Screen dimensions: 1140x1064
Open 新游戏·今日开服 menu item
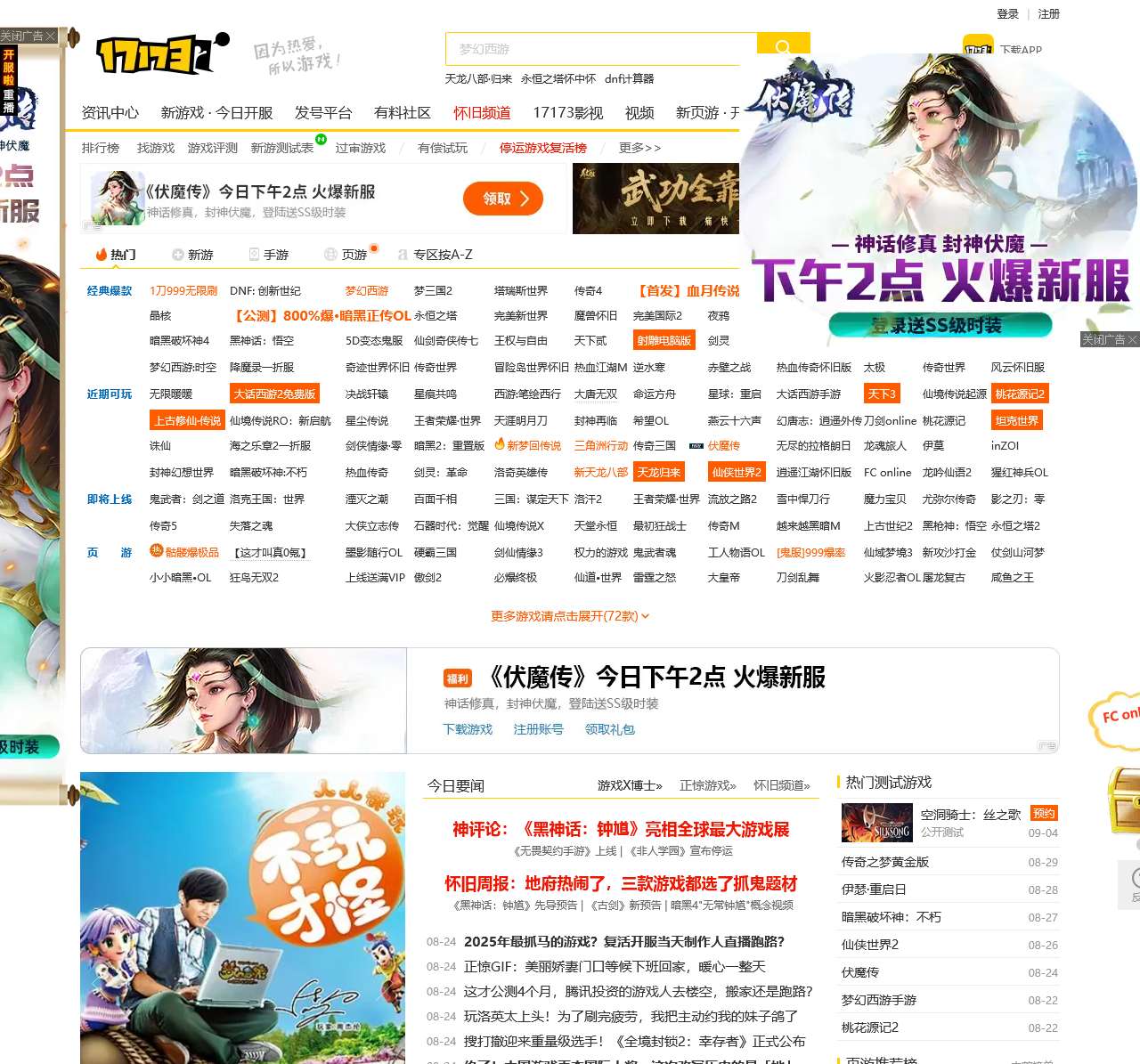click(216, 112)
